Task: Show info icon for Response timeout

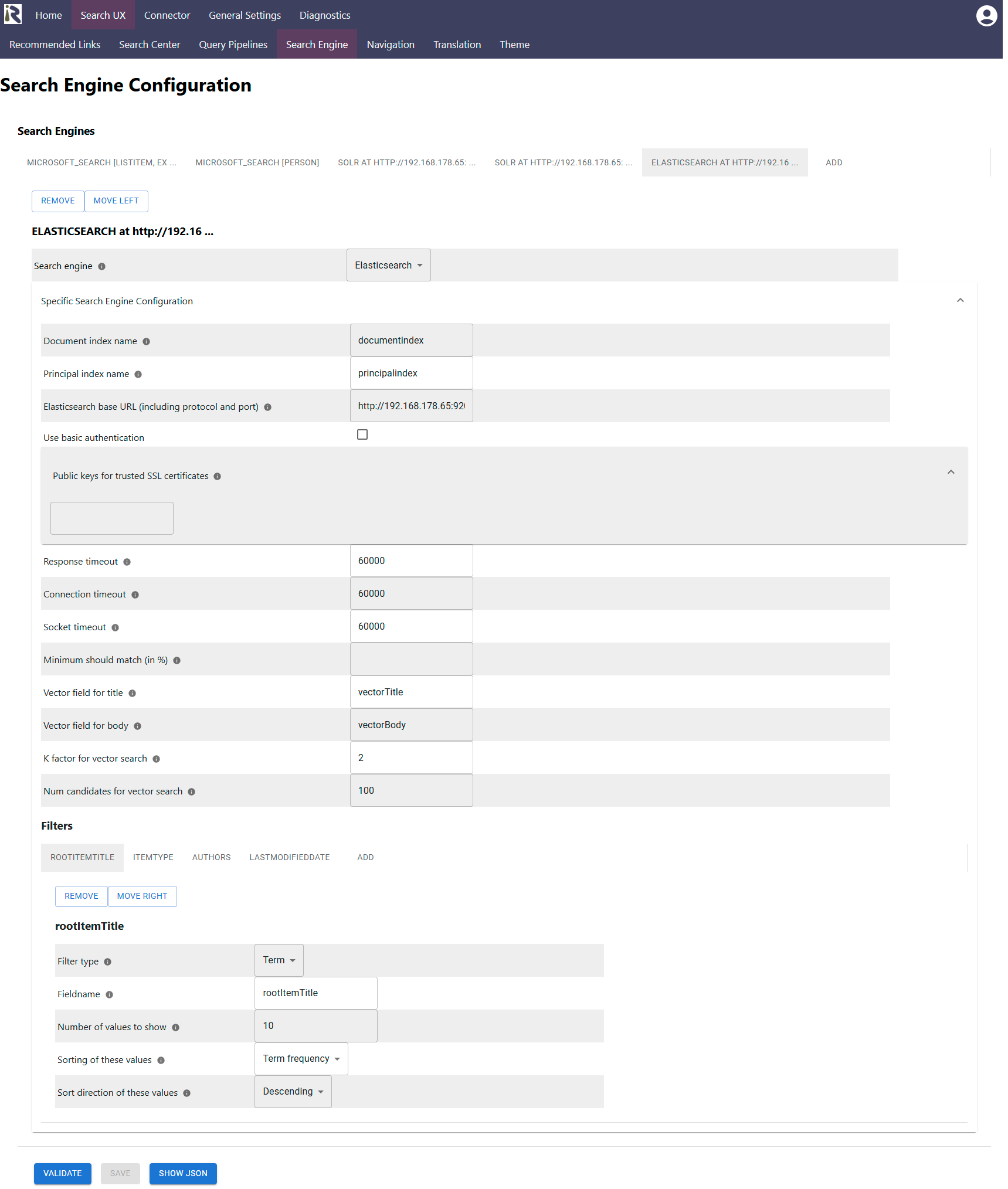Action: pyautogui.click(x=127, y=562)
